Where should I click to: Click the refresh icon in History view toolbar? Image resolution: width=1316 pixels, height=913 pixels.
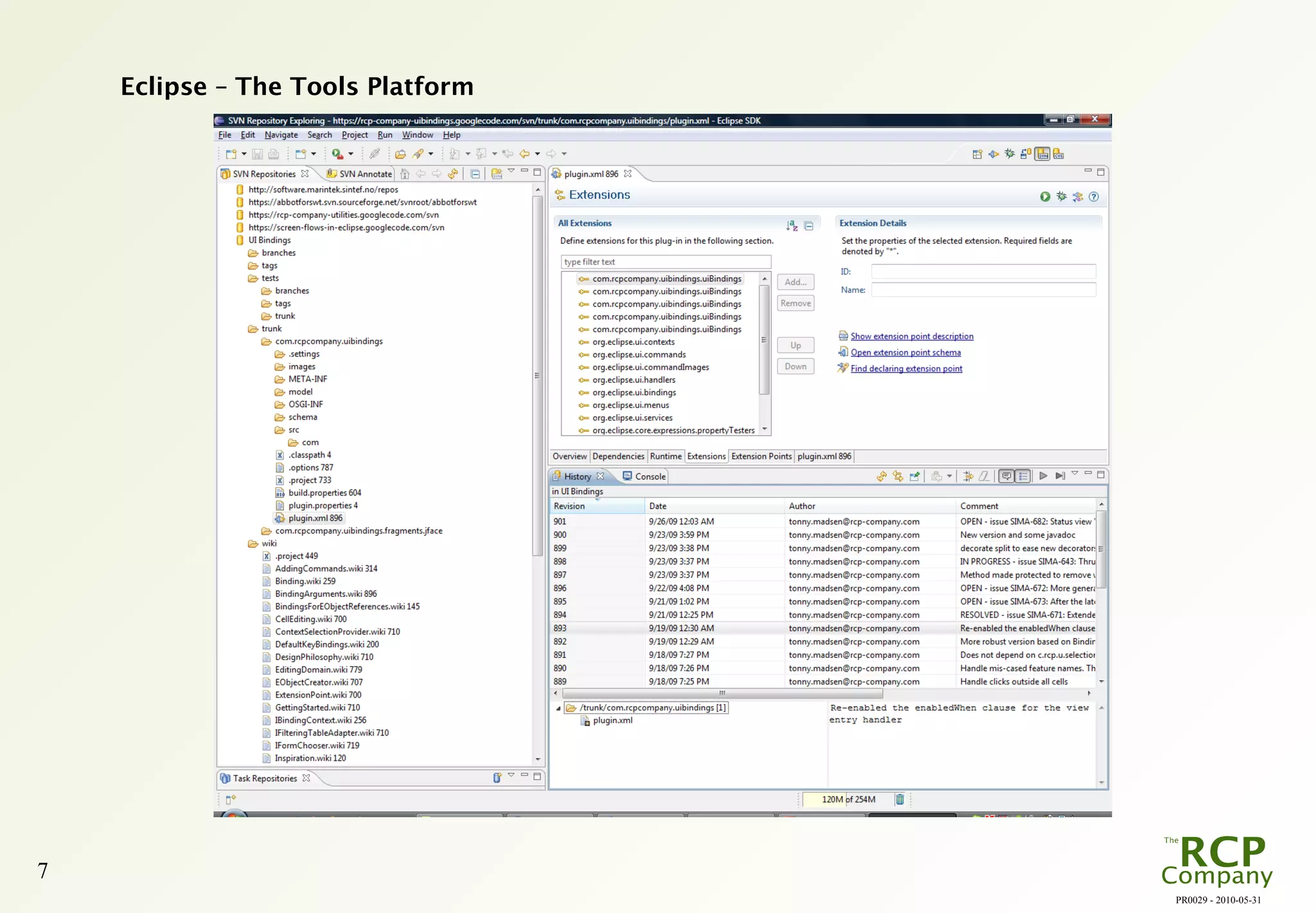pyautogui.click(x=882, y=476)
